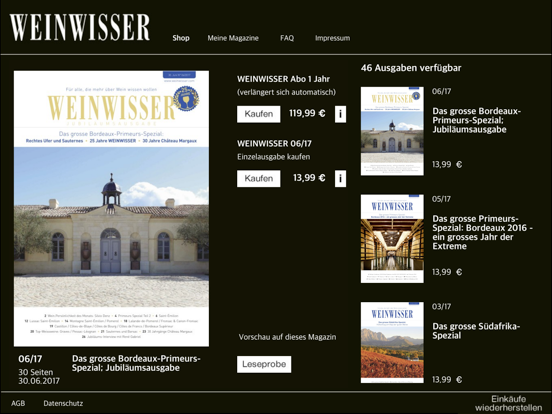Screen dimensions: 552x414
Task: Click the '03/17' issue number label
Action: pyautogui.click(x=441, y=306)
